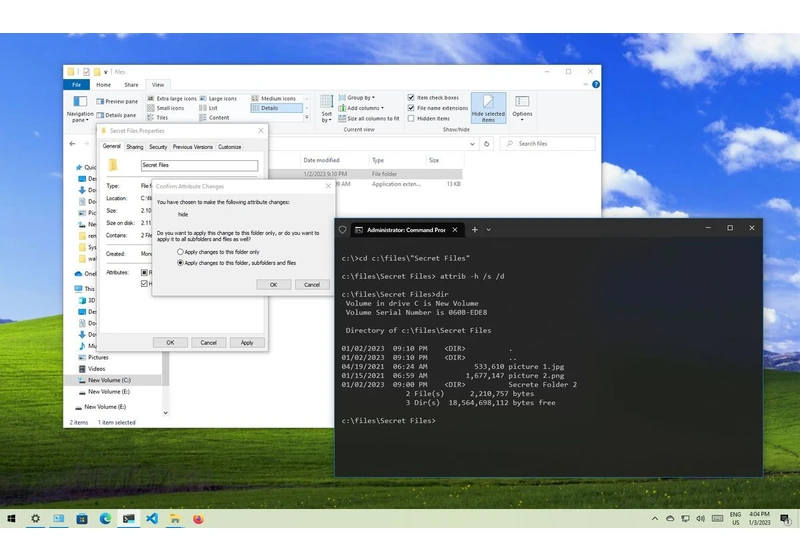Open the Sort by dropdown
The image size is (800, 560).
tap(327, 109)
